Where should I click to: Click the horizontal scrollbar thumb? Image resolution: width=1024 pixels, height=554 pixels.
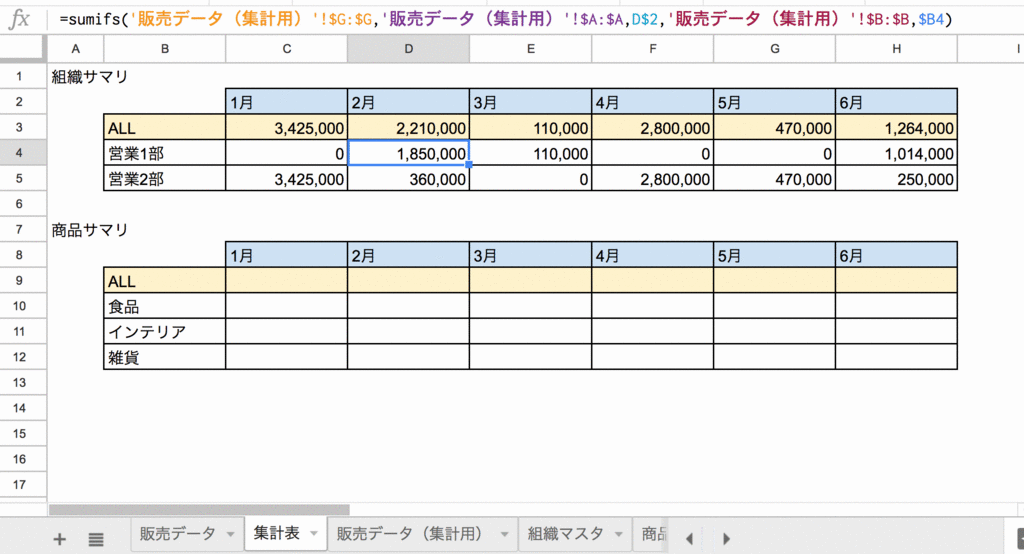199,510
